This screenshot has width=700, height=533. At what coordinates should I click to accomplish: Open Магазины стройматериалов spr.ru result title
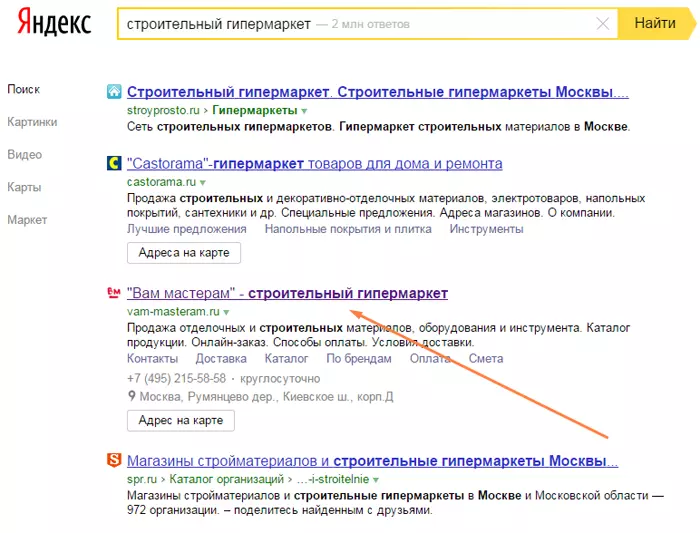(x=372, y=461)
